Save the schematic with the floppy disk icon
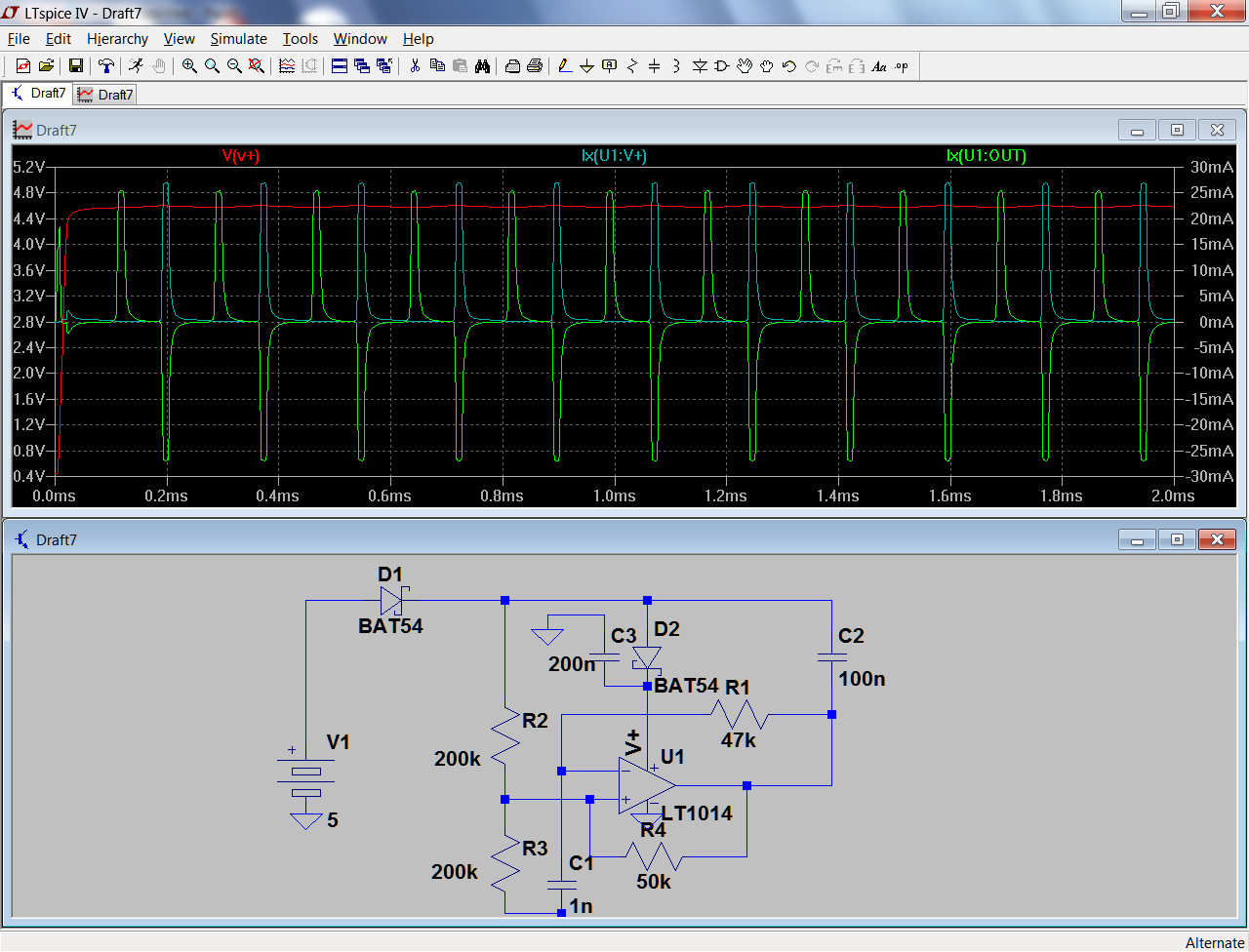 coord(76,65)
